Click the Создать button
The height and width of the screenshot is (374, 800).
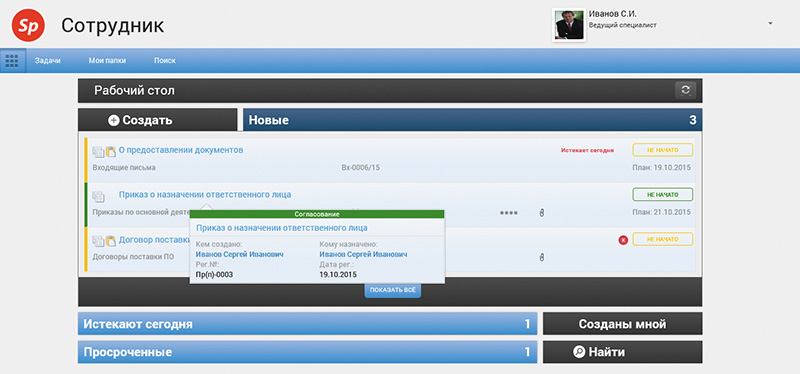(x=158, y=120)
